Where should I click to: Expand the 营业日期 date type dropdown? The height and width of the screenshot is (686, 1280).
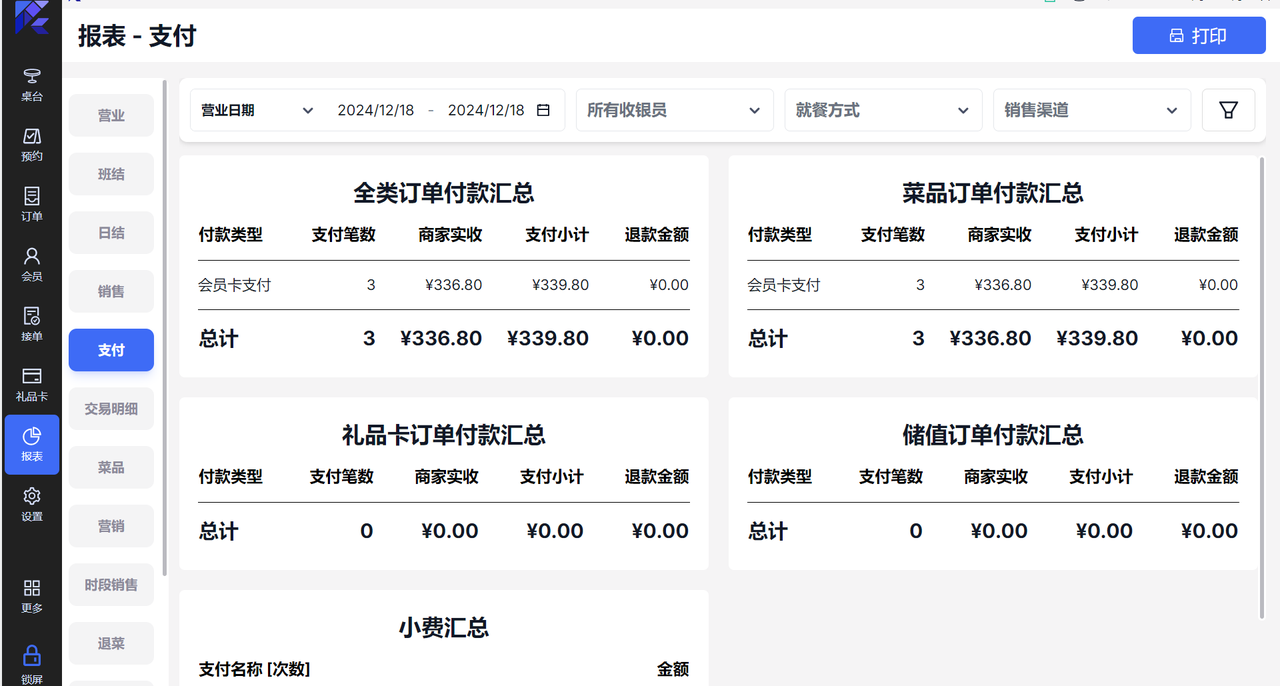click(x=258, y=110)
